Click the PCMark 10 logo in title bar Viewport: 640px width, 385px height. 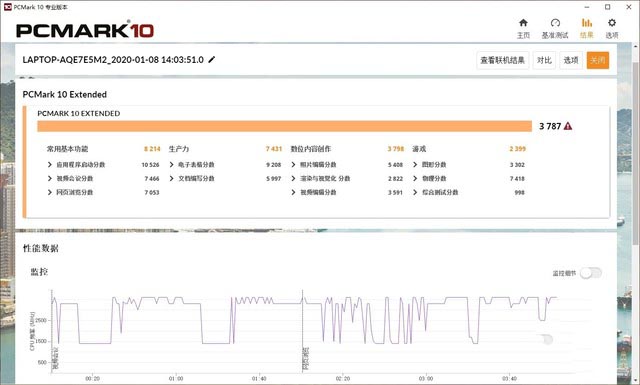[7, 7]
